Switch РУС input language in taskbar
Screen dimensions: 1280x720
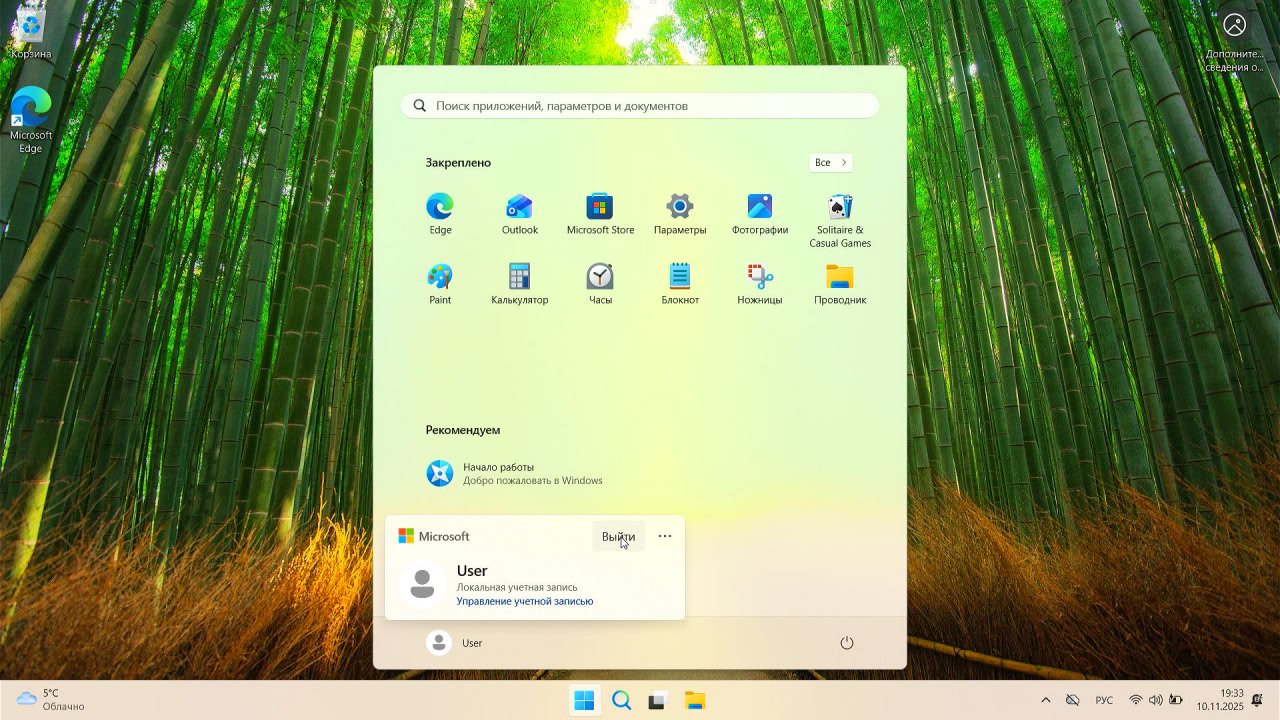pyautogui.click(x=1104, y=700)
